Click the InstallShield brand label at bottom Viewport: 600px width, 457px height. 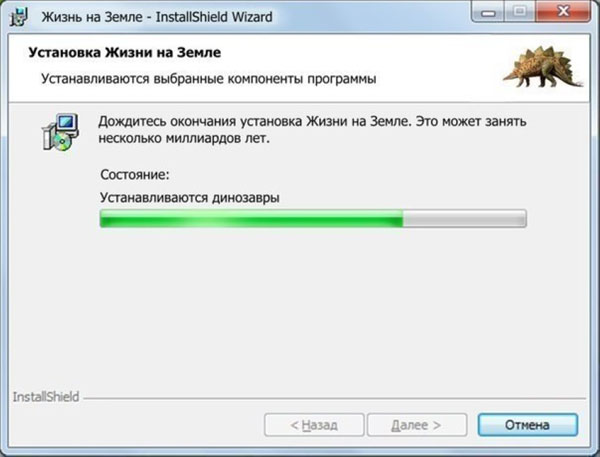coord(46,397)
